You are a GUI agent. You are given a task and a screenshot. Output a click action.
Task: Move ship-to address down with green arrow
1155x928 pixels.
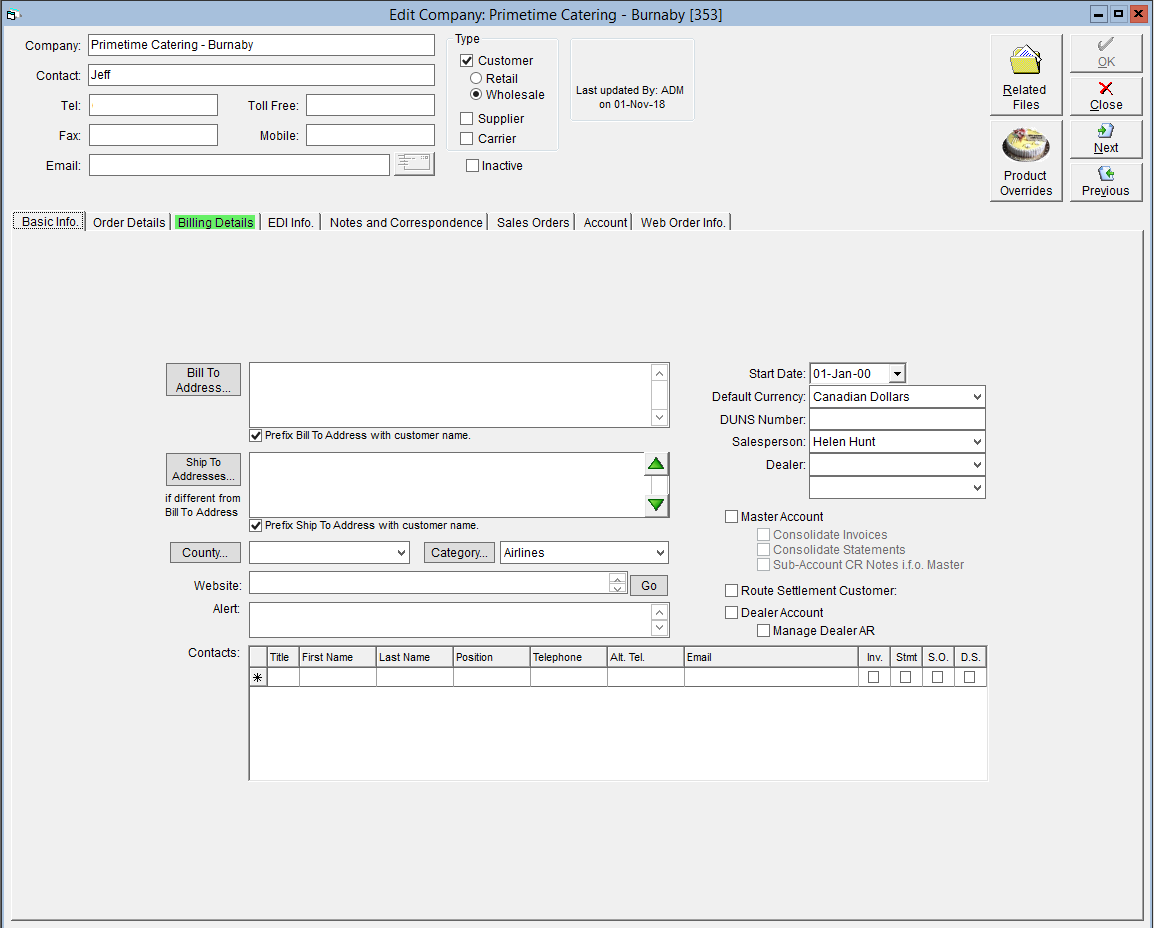pyautogui.click(x=656, y=505)
